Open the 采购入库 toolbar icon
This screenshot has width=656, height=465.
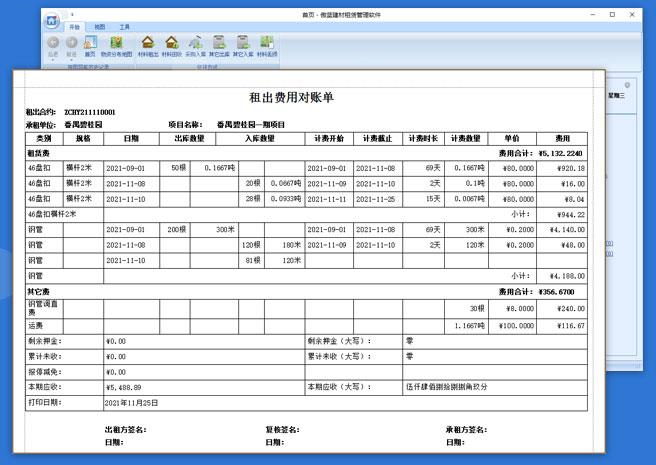(195, 43)
